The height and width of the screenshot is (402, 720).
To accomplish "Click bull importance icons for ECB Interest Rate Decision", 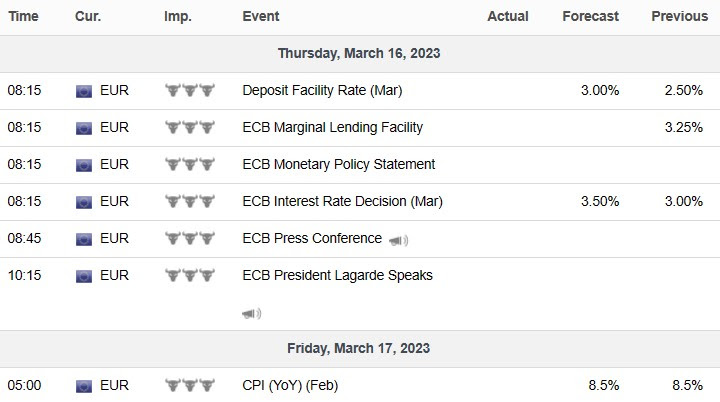I will [x=190, y=201].
